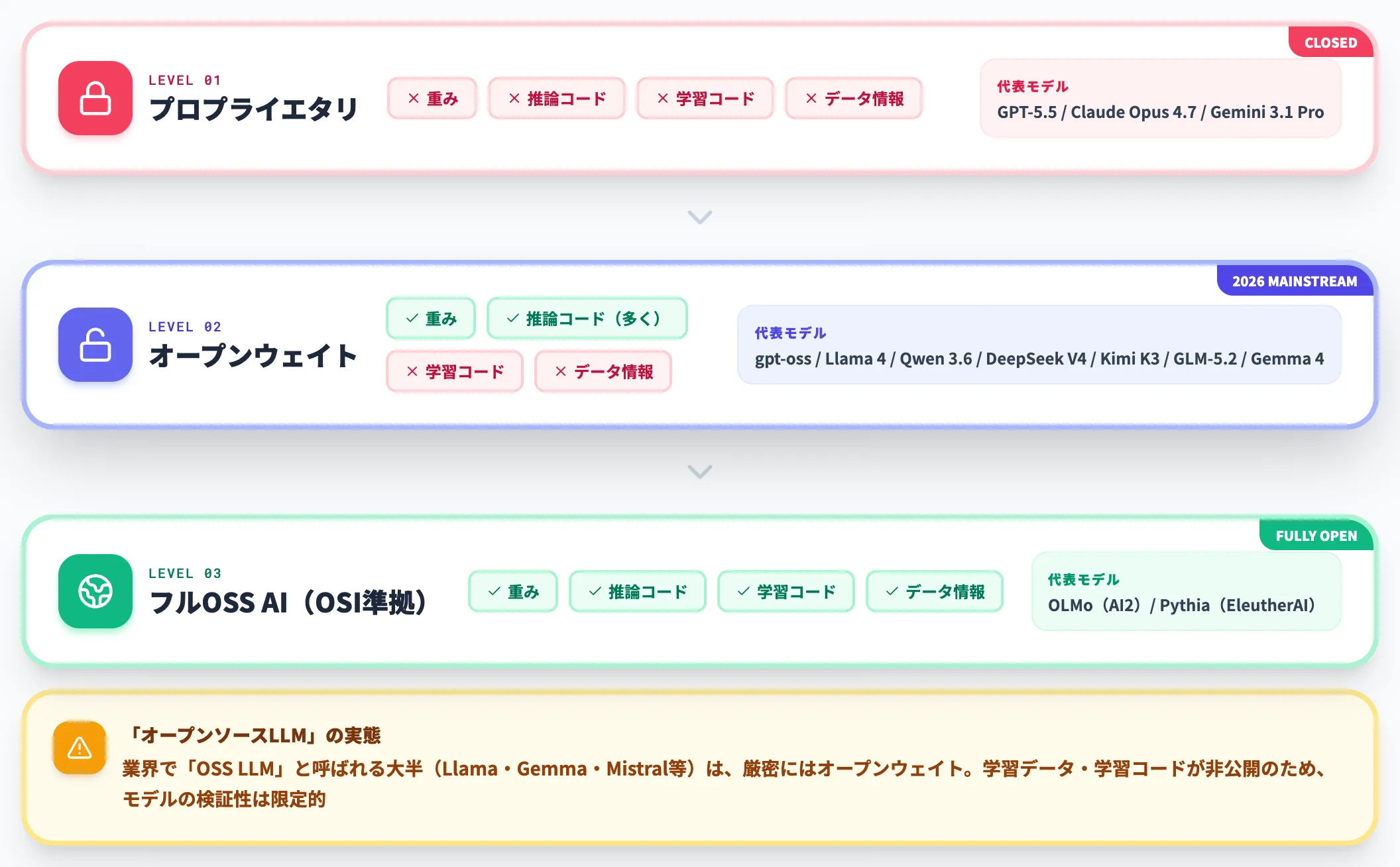Select the × 推論コード chip in Level 01
Viewport: 1400px width, 867px height.
tap(557, 98)
